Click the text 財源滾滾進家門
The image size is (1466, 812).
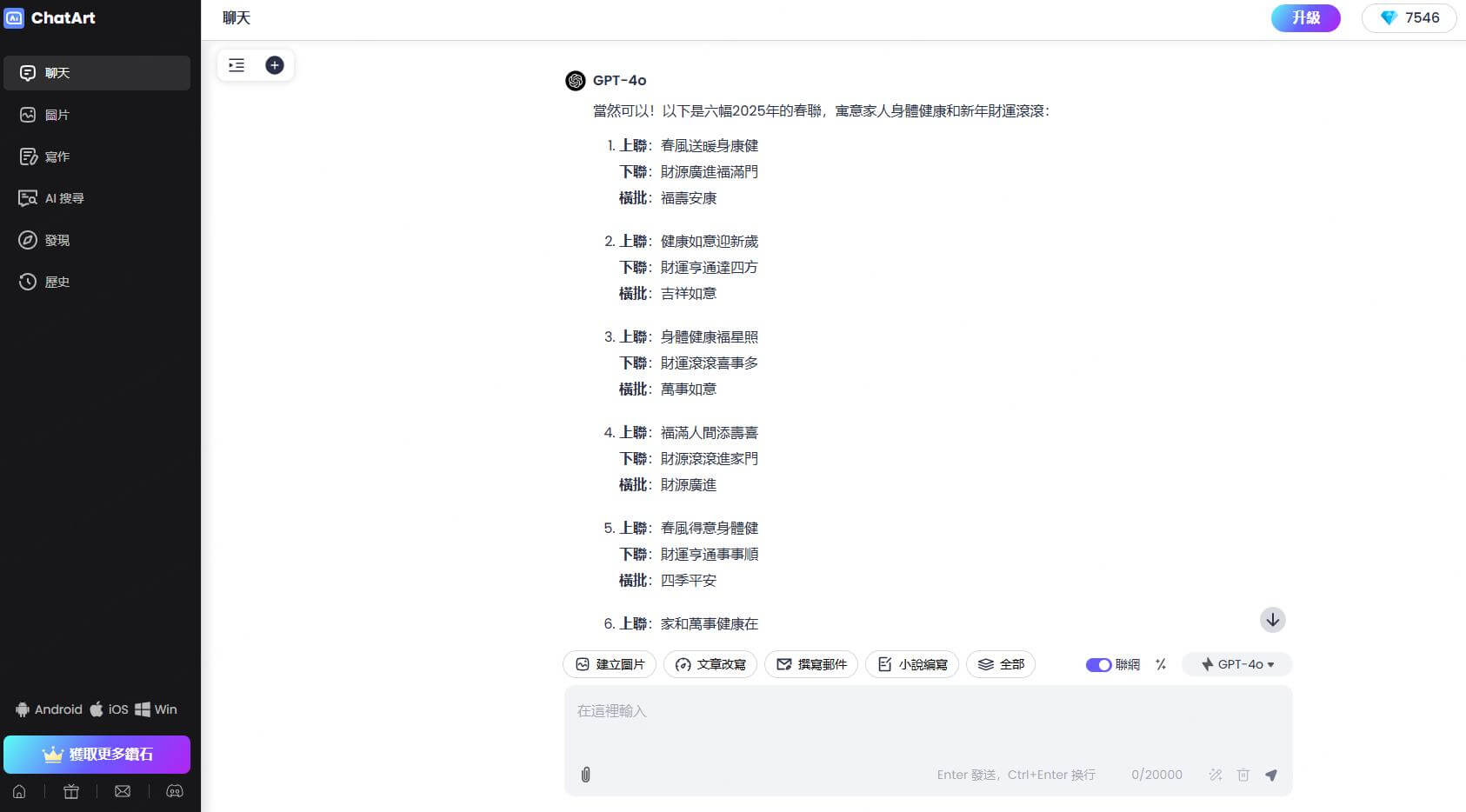pos(710,459)
